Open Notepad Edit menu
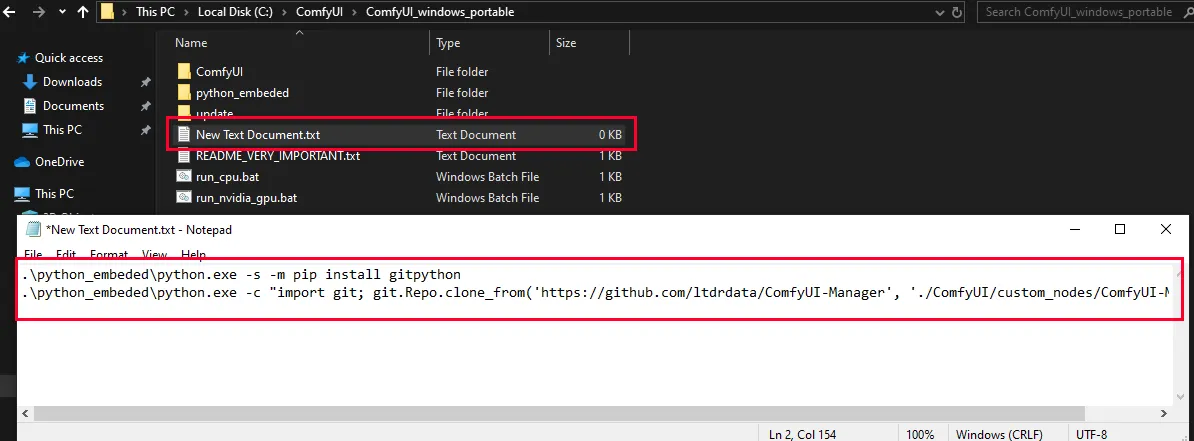 65,254
